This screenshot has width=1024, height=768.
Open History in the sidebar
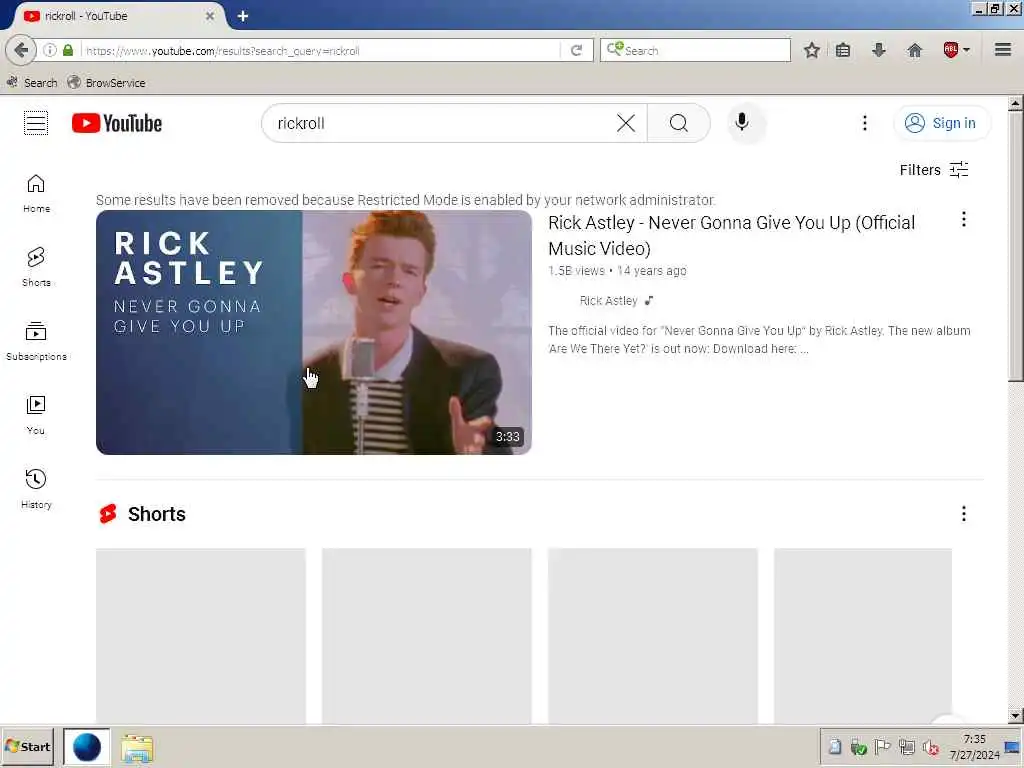(36, 488)
